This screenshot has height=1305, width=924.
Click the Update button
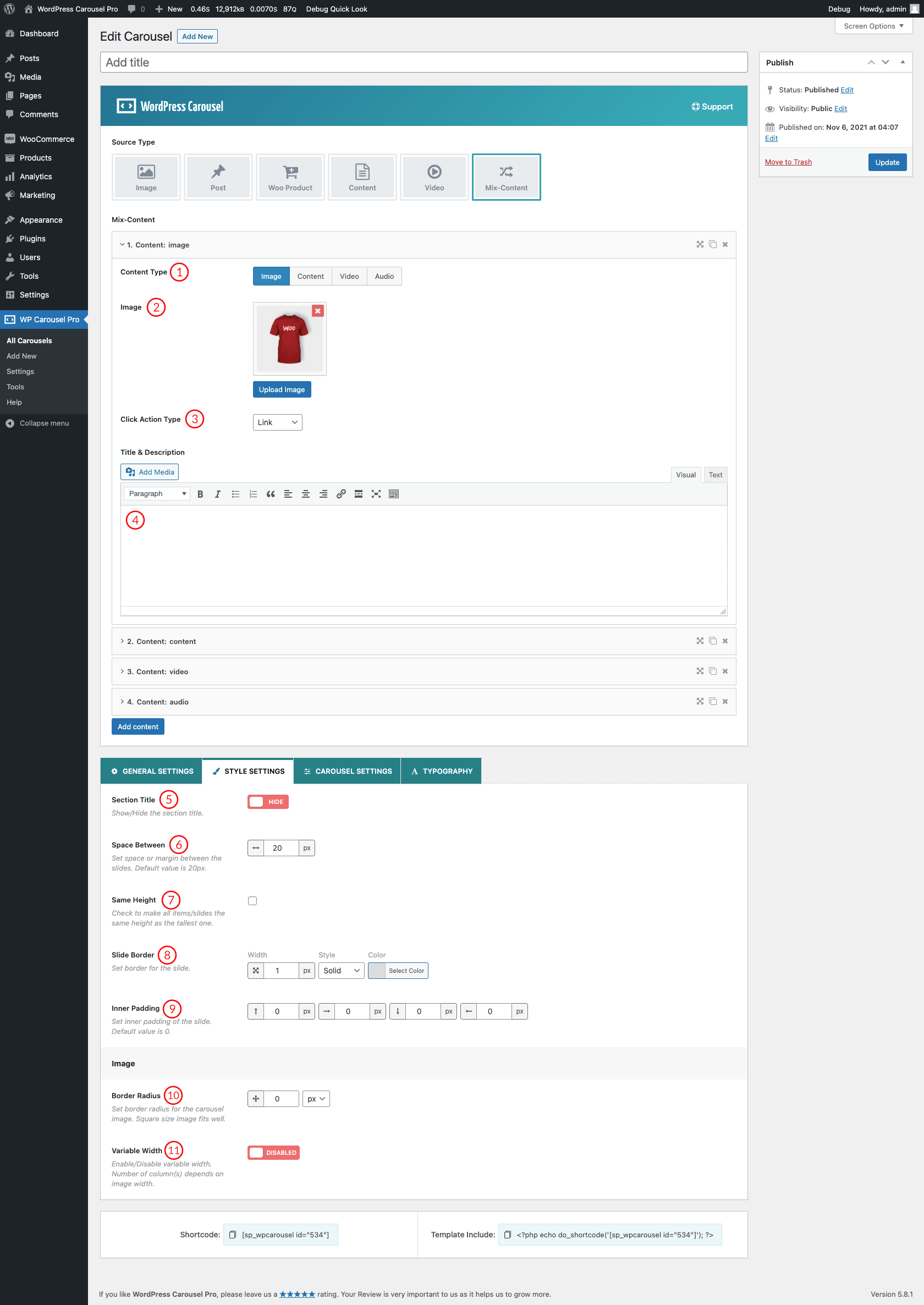pyautogui.click(x=887, y=162)
